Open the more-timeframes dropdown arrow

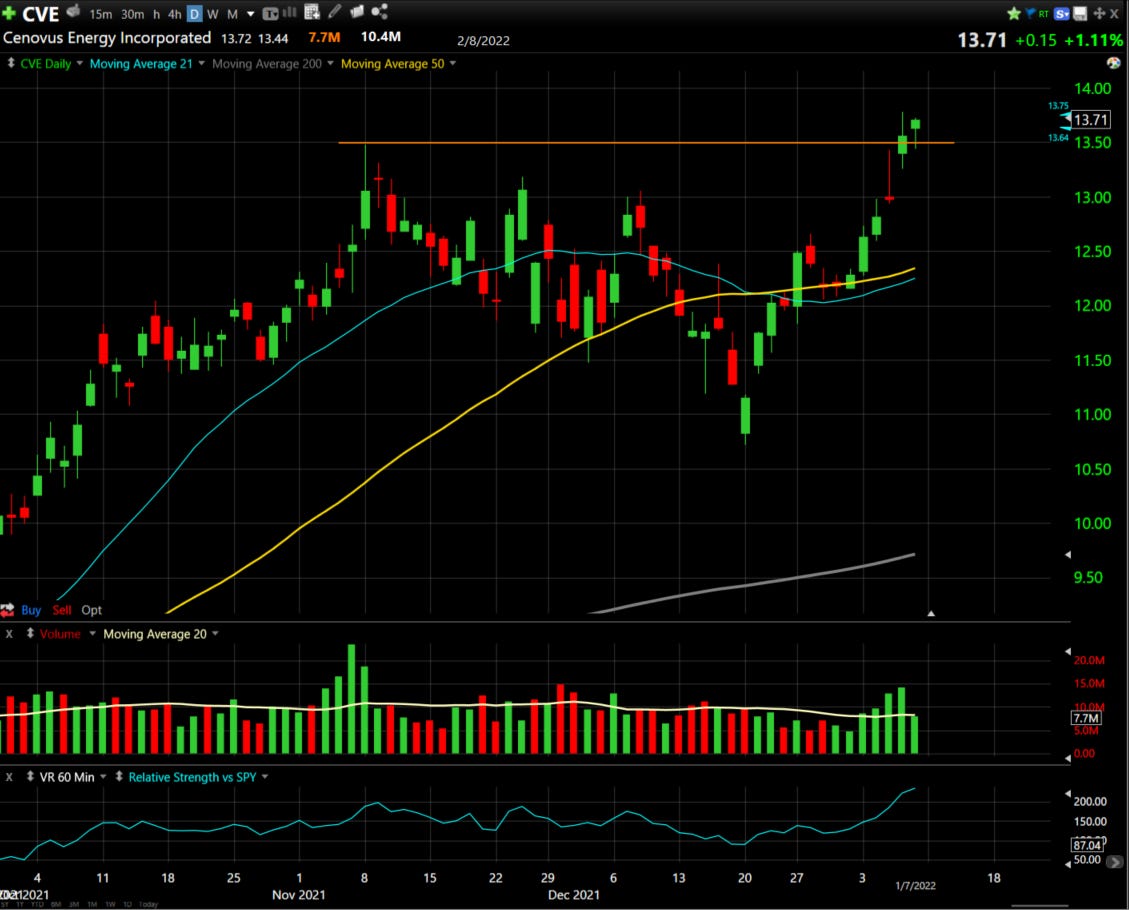point(251,14)
